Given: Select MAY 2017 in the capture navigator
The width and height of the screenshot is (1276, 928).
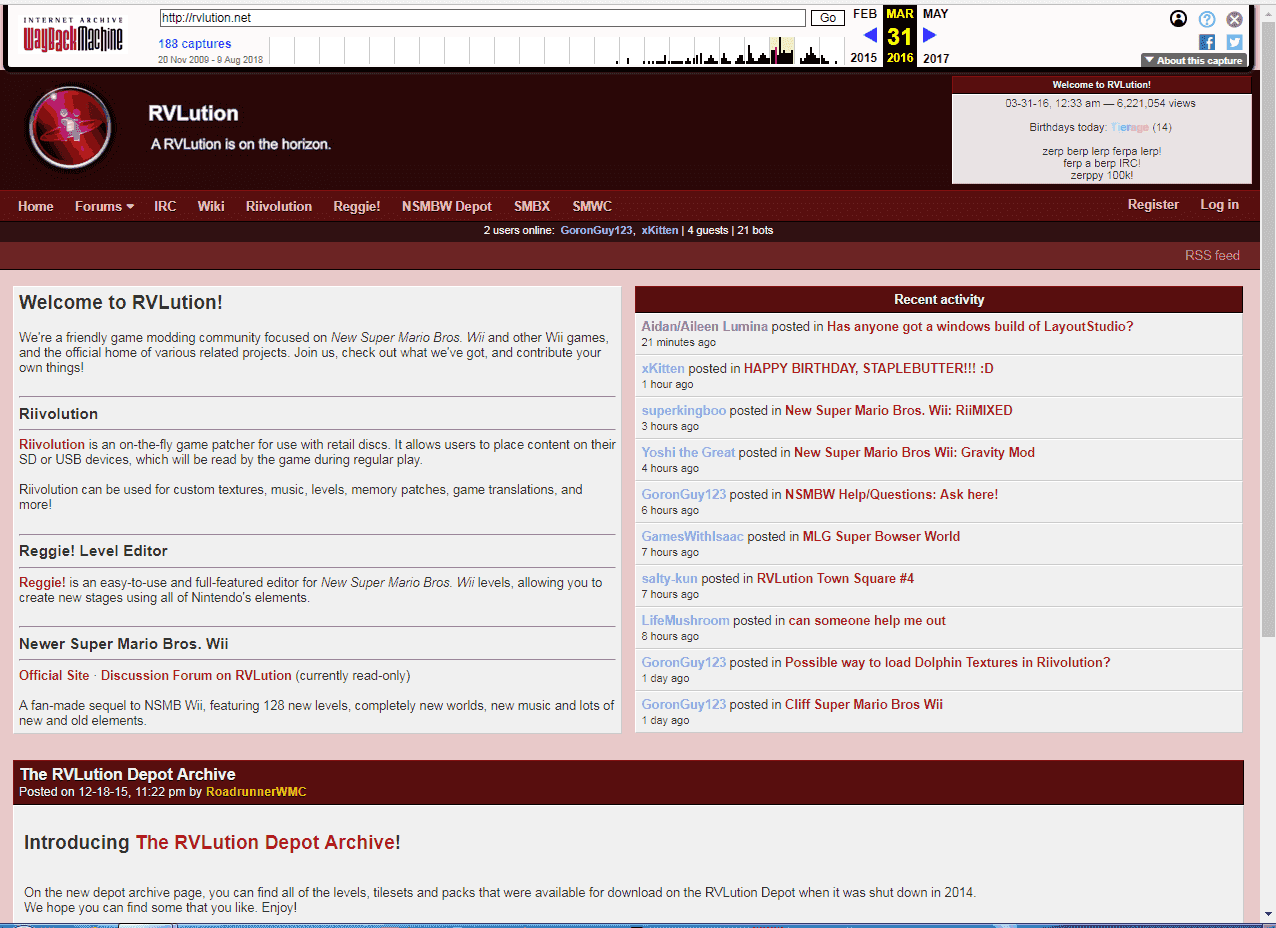Looking at the screenshot, I should (936, 35).
